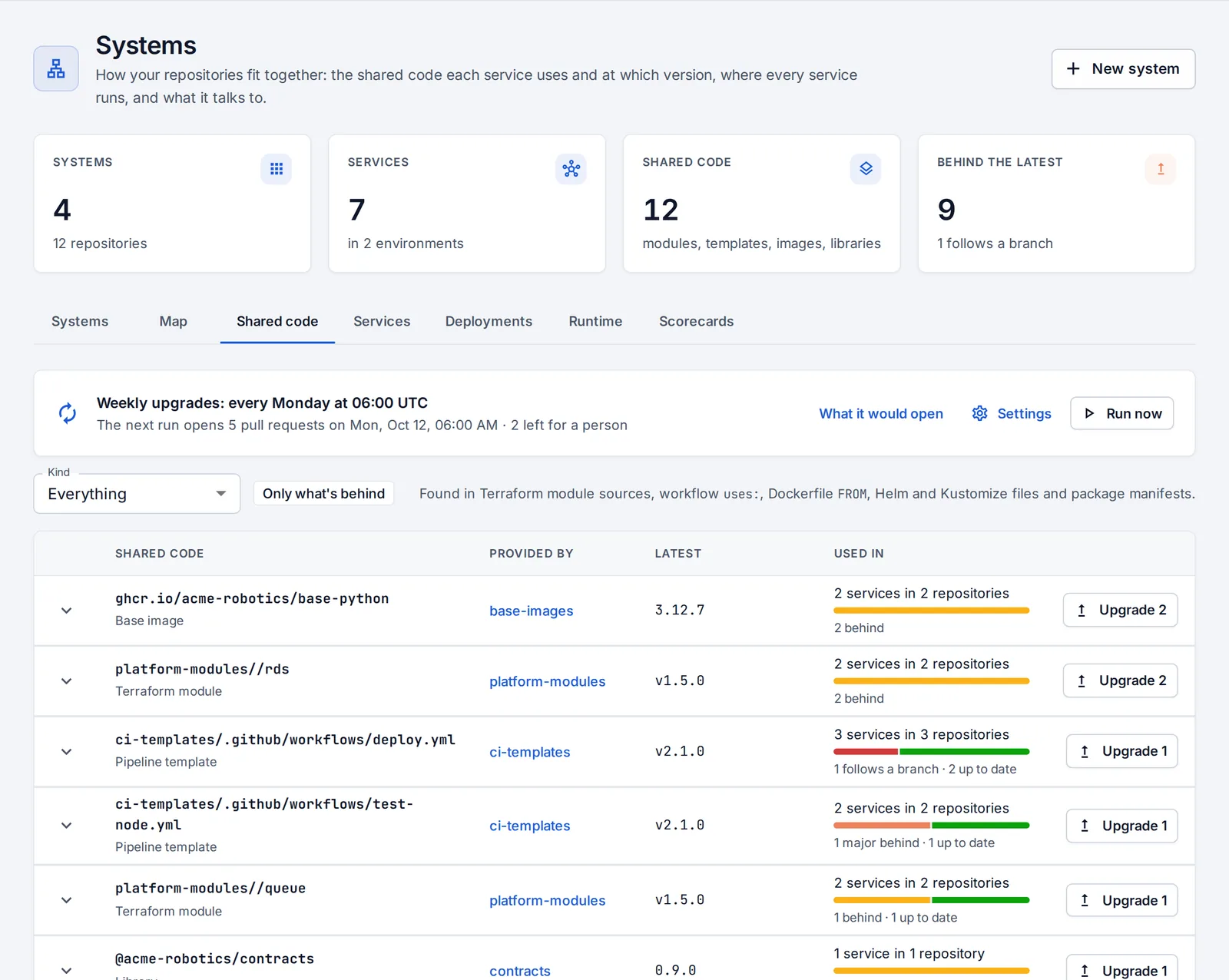The image size is (1229, 980).
Task: Expand the base-python row
Action: [x=67, y=611]
